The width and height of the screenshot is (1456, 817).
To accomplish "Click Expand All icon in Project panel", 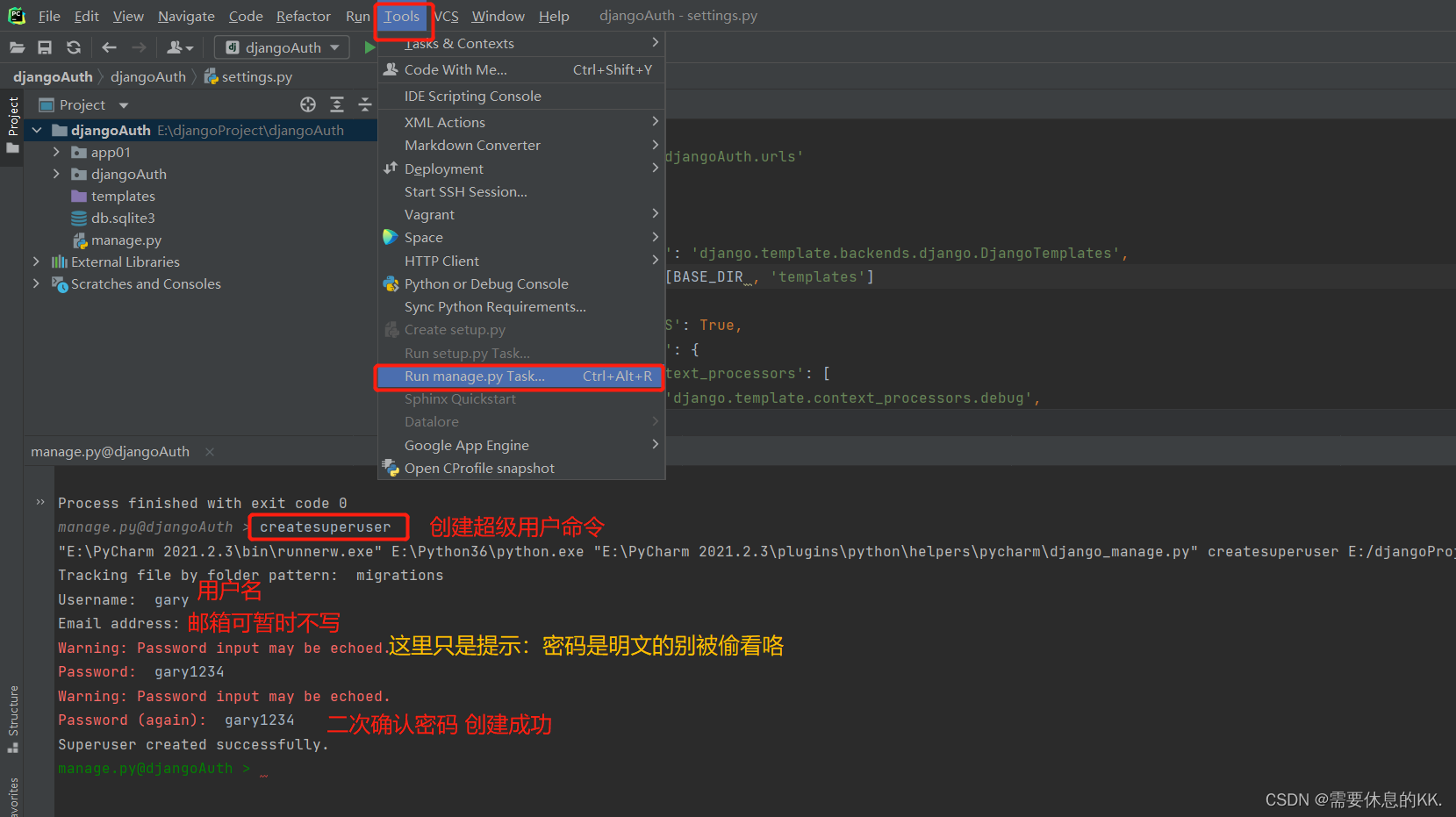I will [337, 104].
